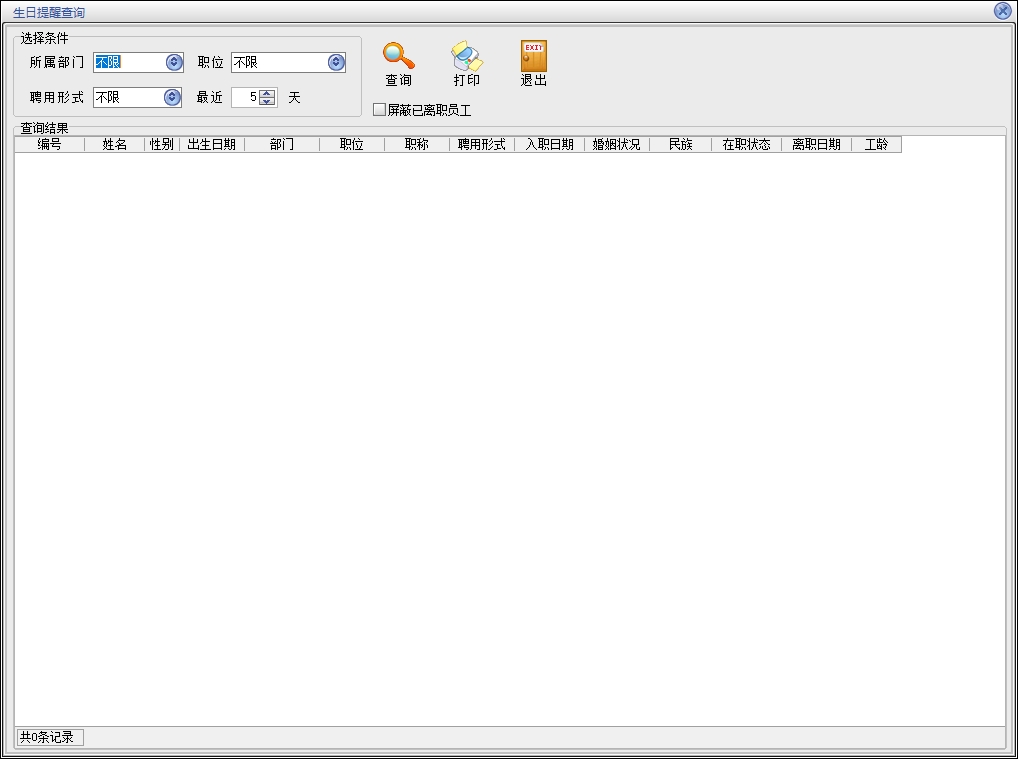Decrease the 最近 days spinner value

[x=267, y=102]
